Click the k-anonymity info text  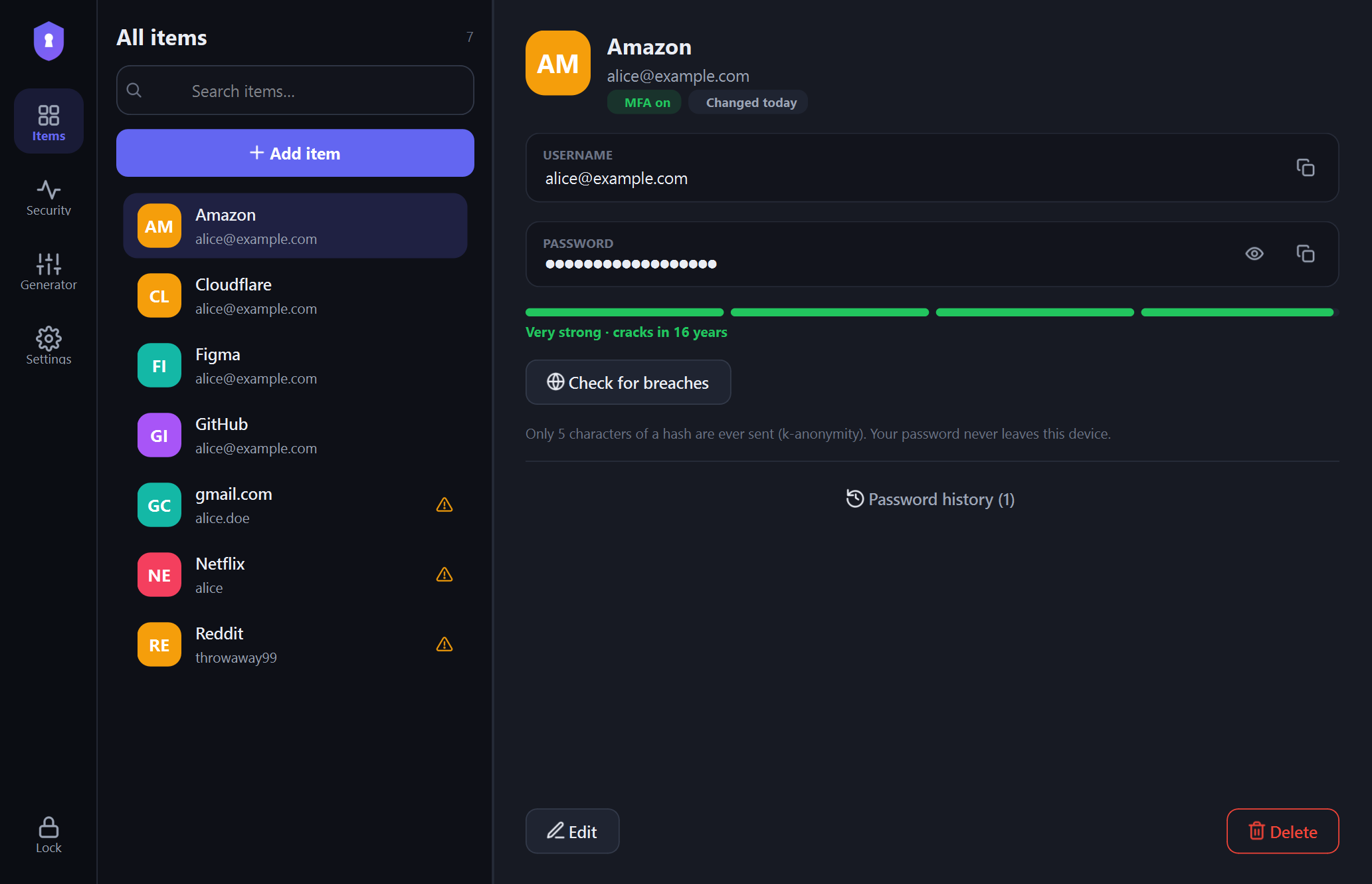(x=818, y=433)
